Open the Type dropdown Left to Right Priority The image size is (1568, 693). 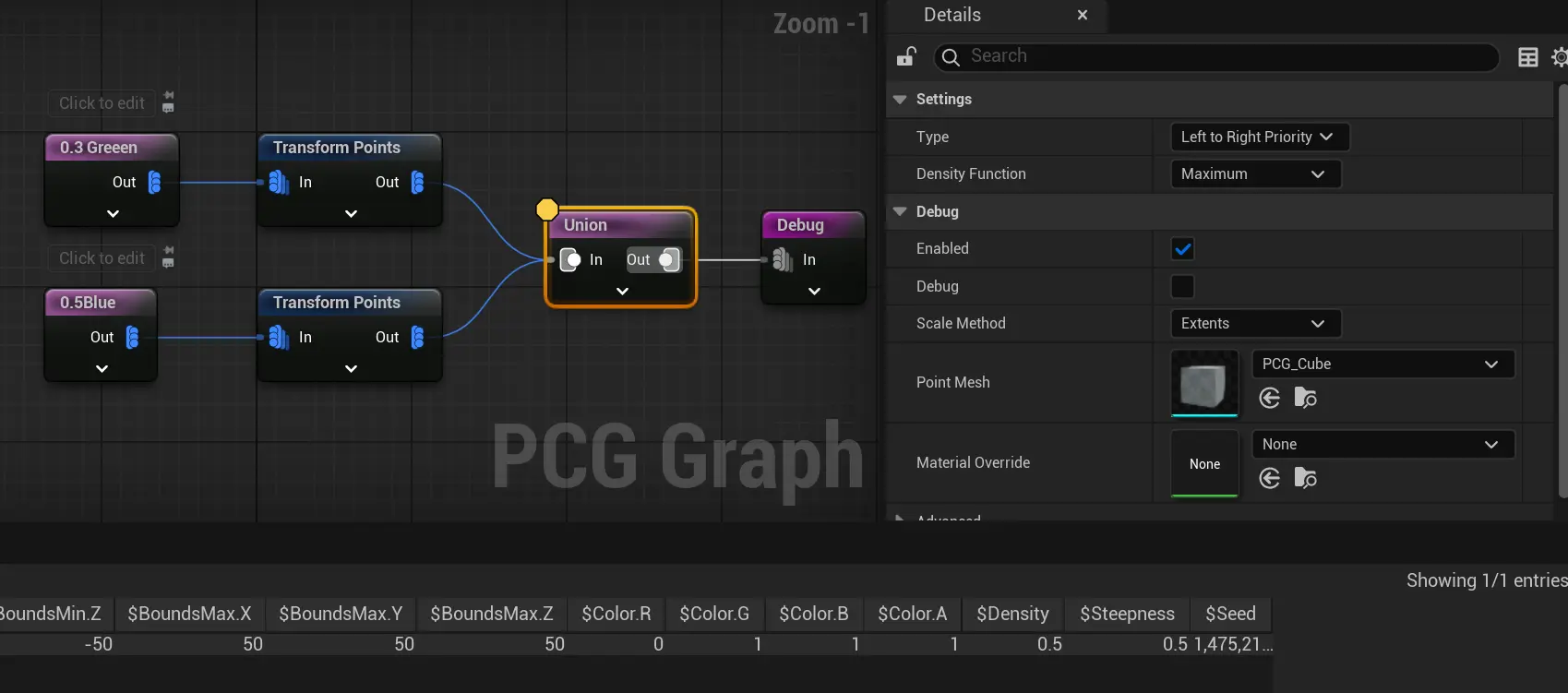coord(1259,137)
